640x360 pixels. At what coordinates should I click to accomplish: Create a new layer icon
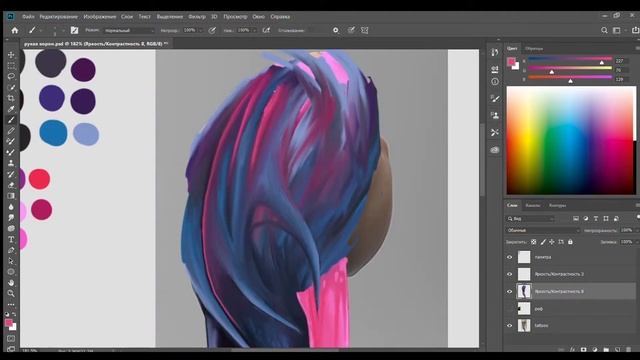pos(617,350)
